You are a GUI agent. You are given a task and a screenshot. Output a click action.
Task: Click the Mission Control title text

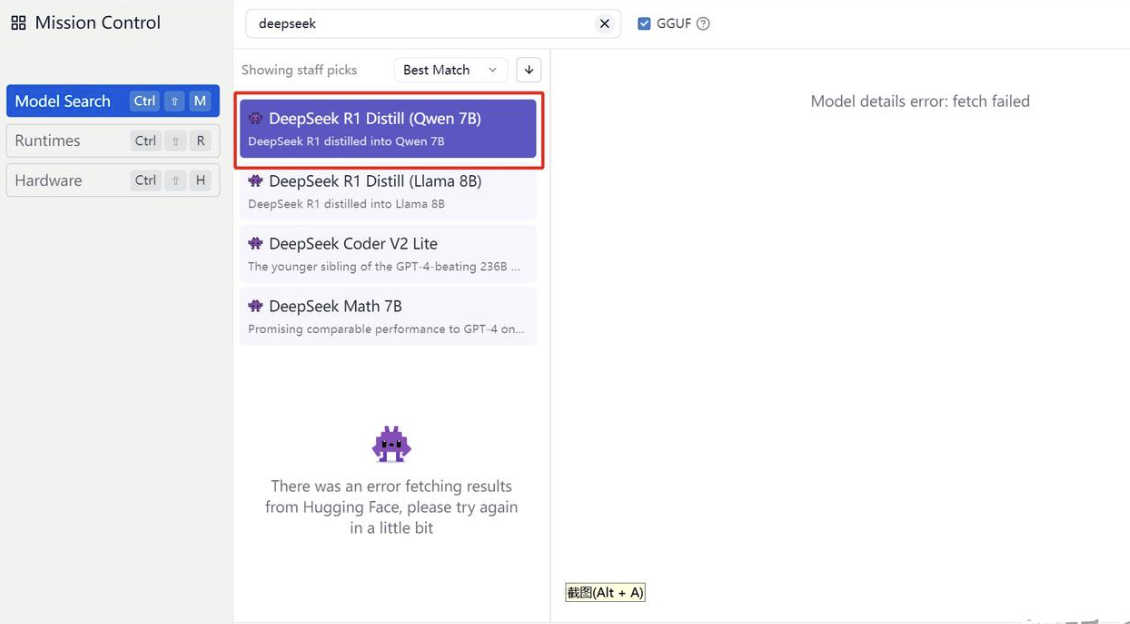tap(98, 23)
